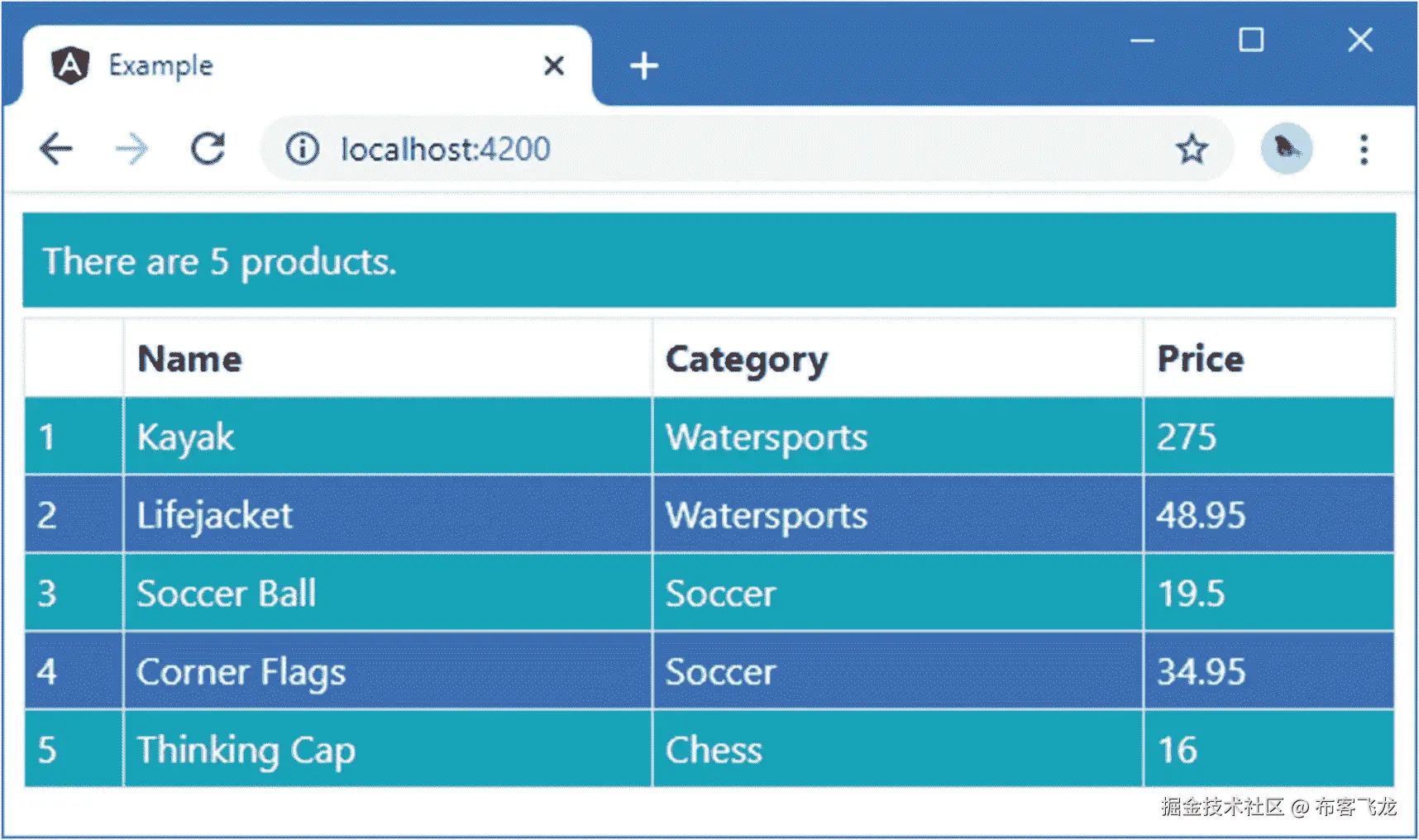
Task: Click the Thinking Cap product cell
Action: 246,750
